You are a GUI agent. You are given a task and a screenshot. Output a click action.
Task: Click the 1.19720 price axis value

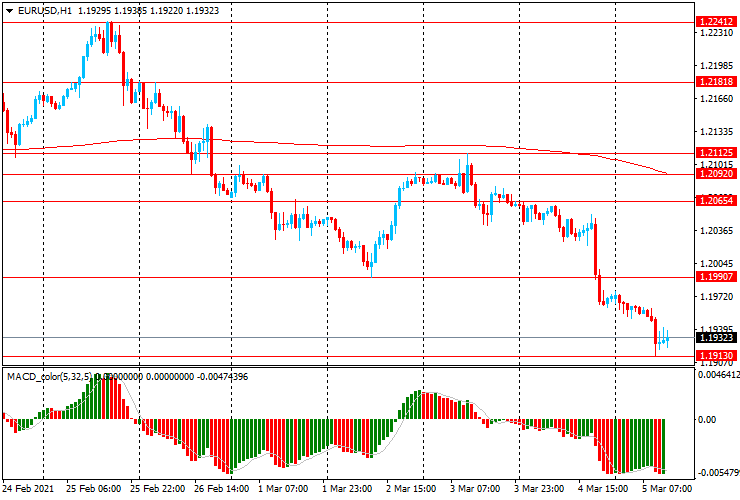717,297
